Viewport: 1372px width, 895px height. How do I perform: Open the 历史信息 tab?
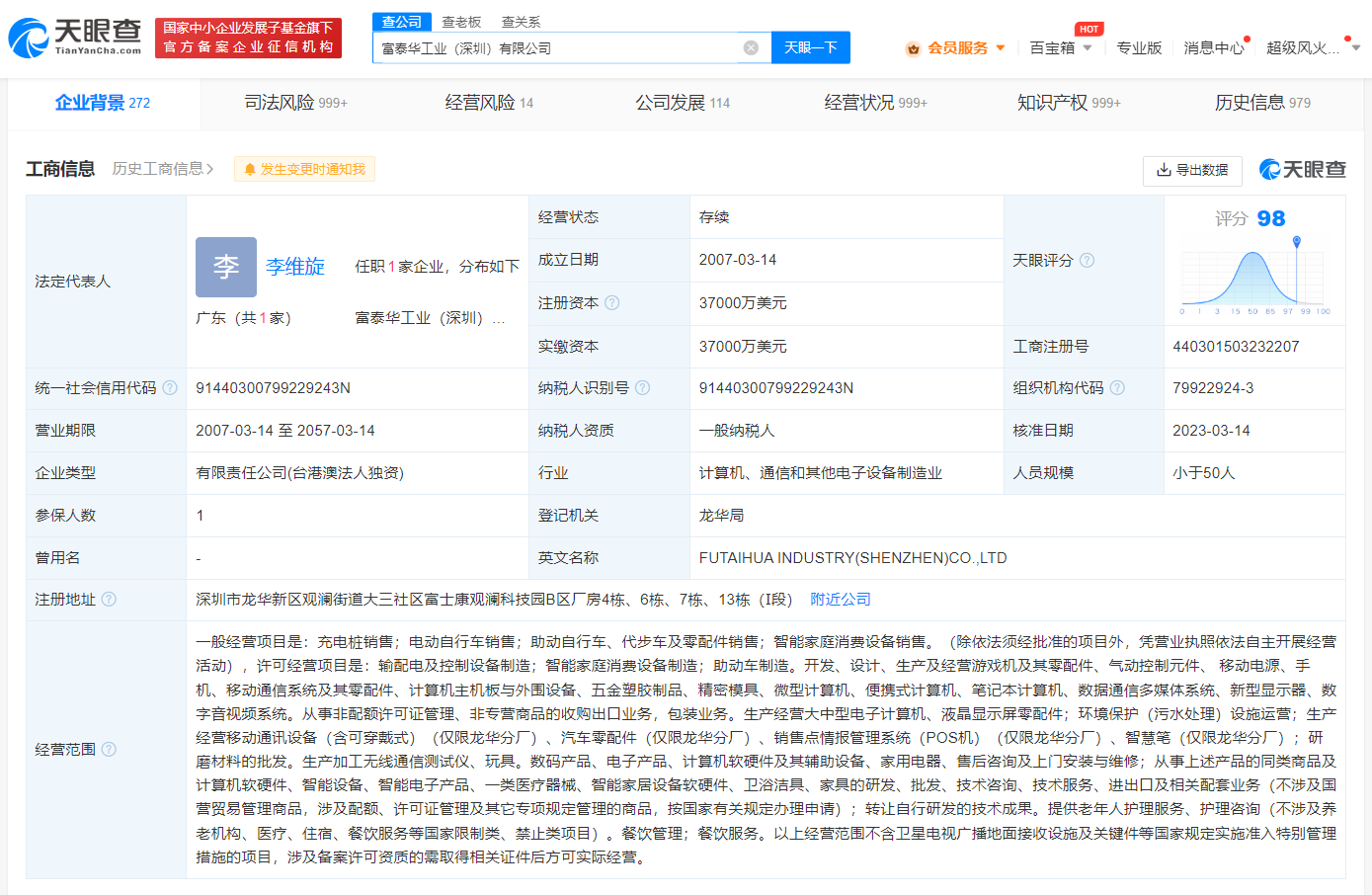(x=1262, y=103)
